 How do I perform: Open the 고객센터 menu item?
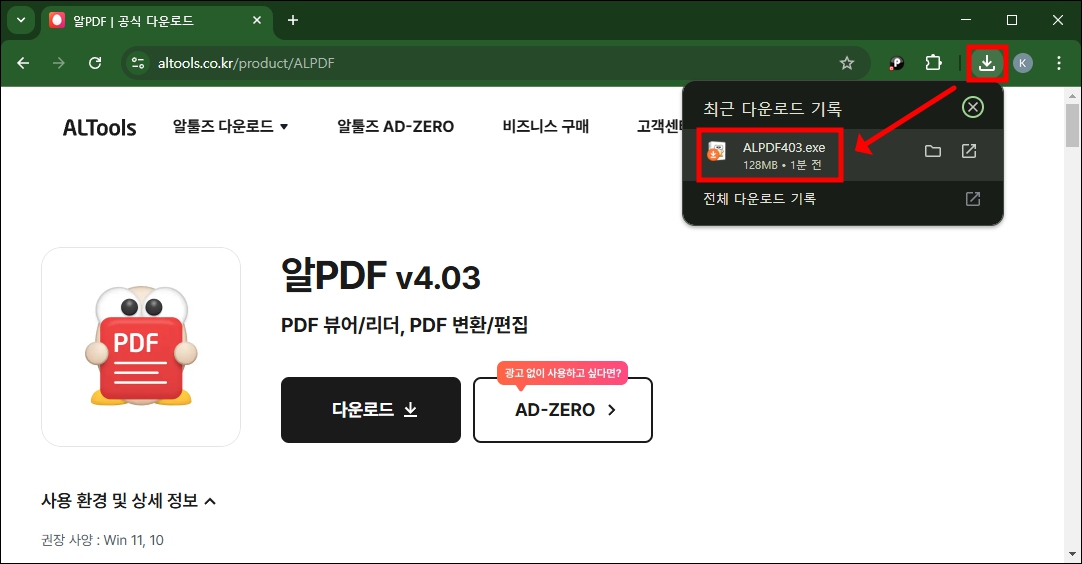pyautogui.click(x=659, y=126)
